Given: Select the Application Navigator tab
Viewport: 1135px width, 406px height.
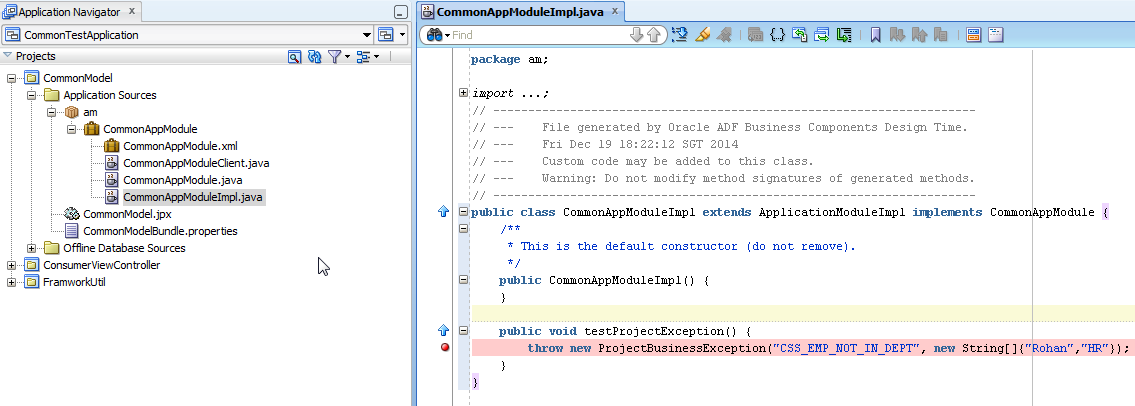Looking at the screenshot, I should tap(71, 12).
